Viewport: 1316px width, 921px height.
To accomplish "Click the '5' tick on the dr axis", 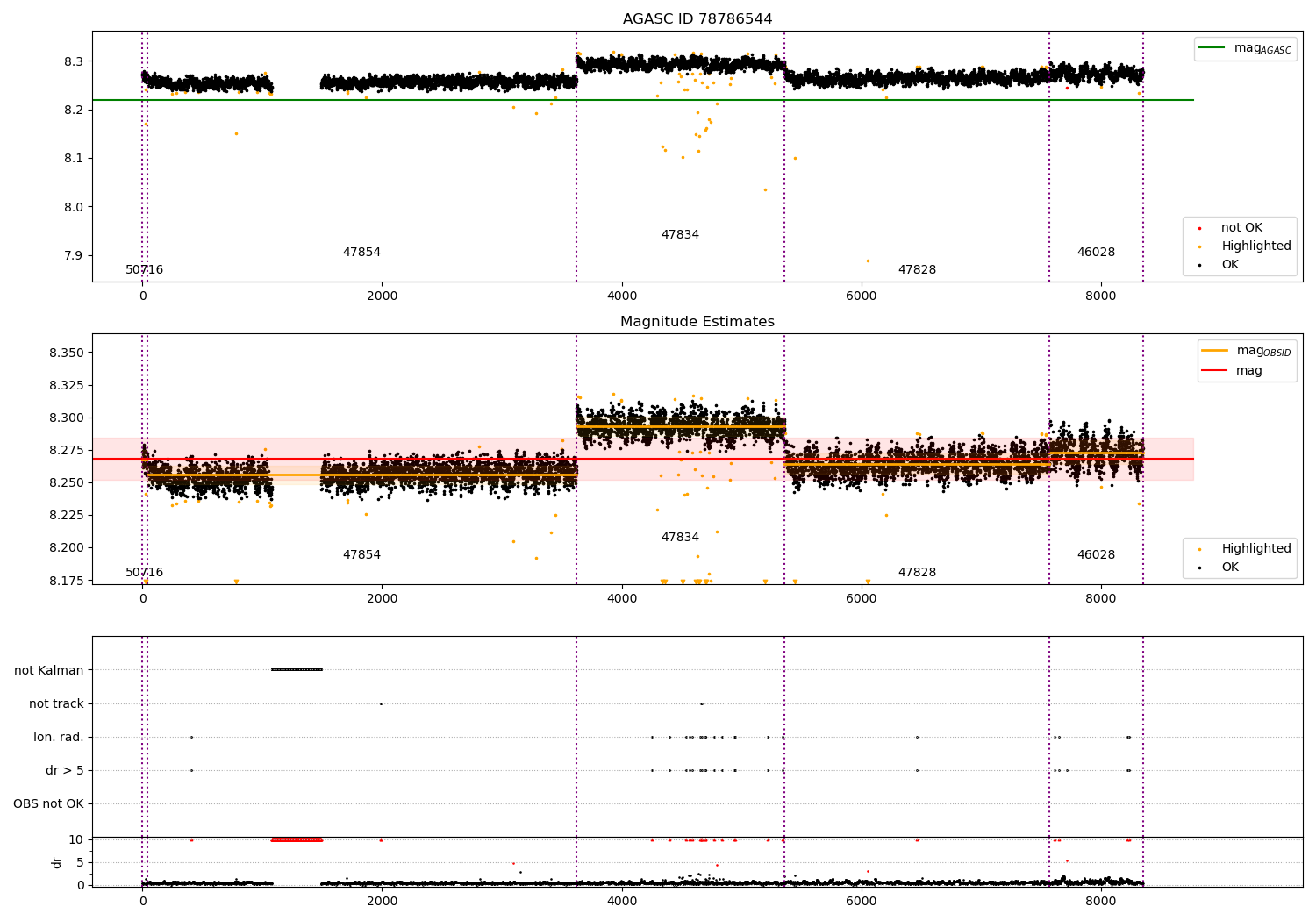I will click(x=80, y=862).
